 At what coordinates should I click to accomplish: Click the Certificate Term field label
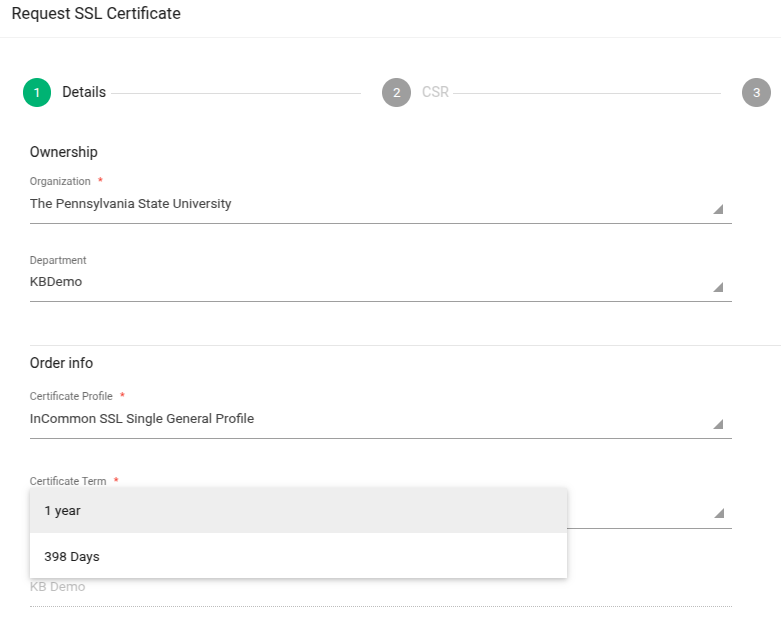pyautogui.click(x=68, y=481)
